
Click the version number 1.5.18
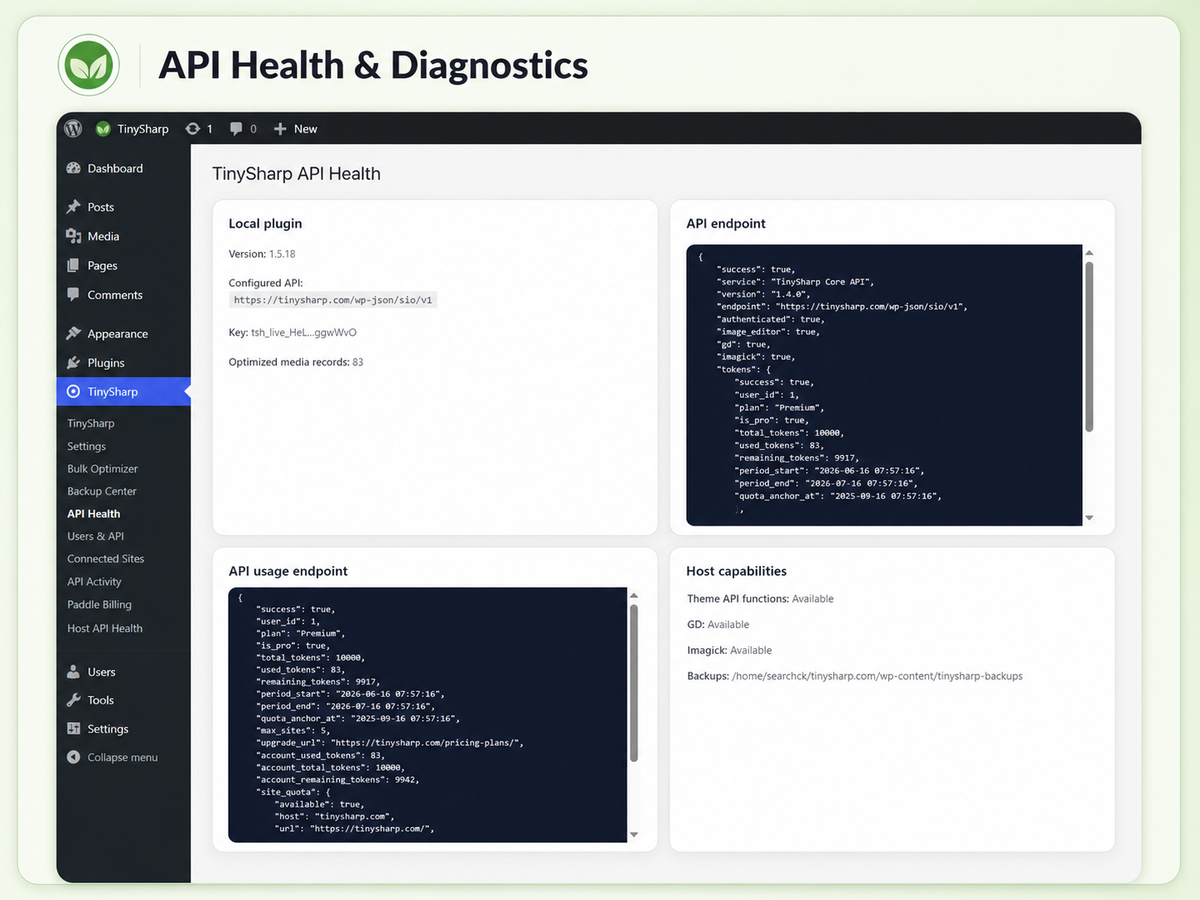tap(282, 254)
